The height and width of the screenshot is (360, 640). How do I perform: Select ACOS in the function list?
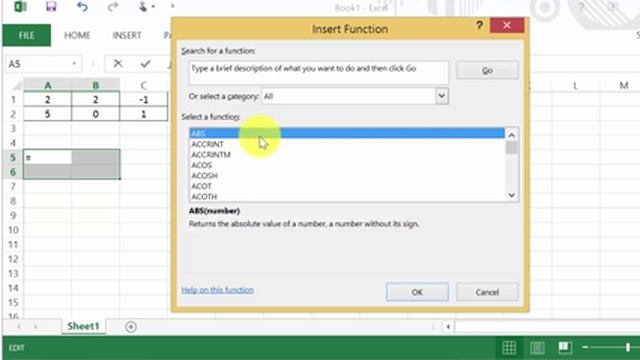click(347, 165)
